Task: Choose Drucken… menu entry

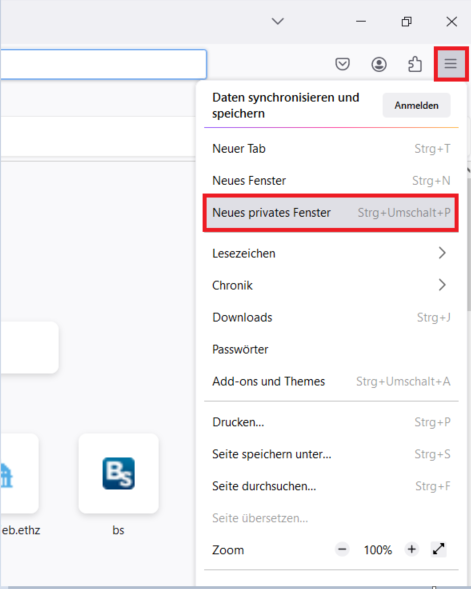Action: coord(331,422)
